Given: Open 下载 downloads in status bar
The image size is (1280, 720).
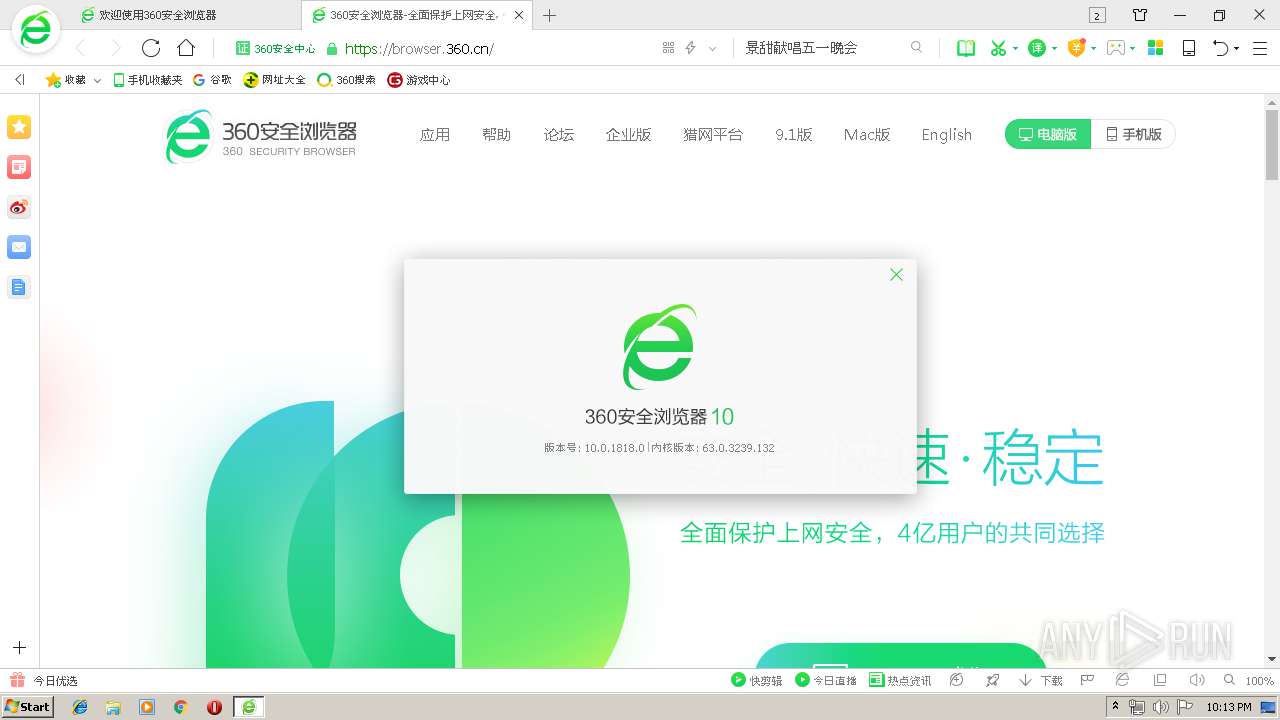Looking at the screenshot, I should pos(1041,680).
